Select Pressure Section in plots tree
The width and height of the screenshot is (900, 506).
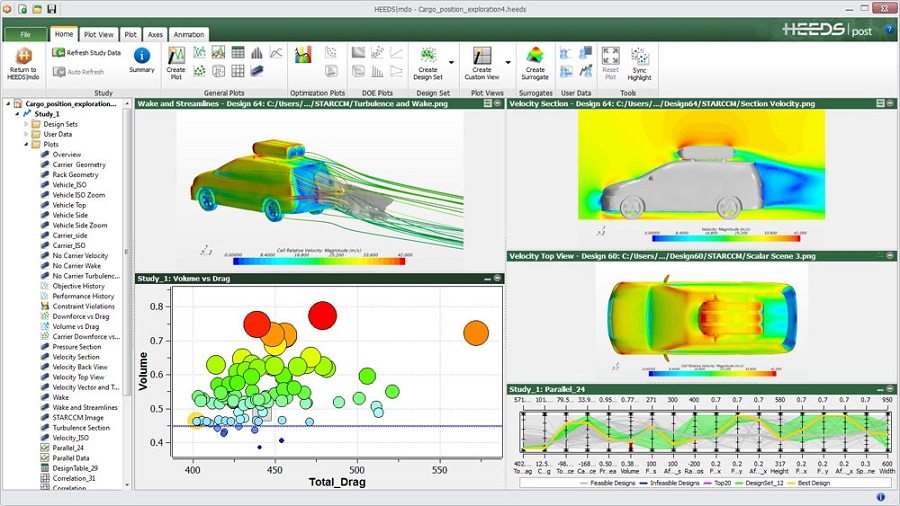[76, 346]
